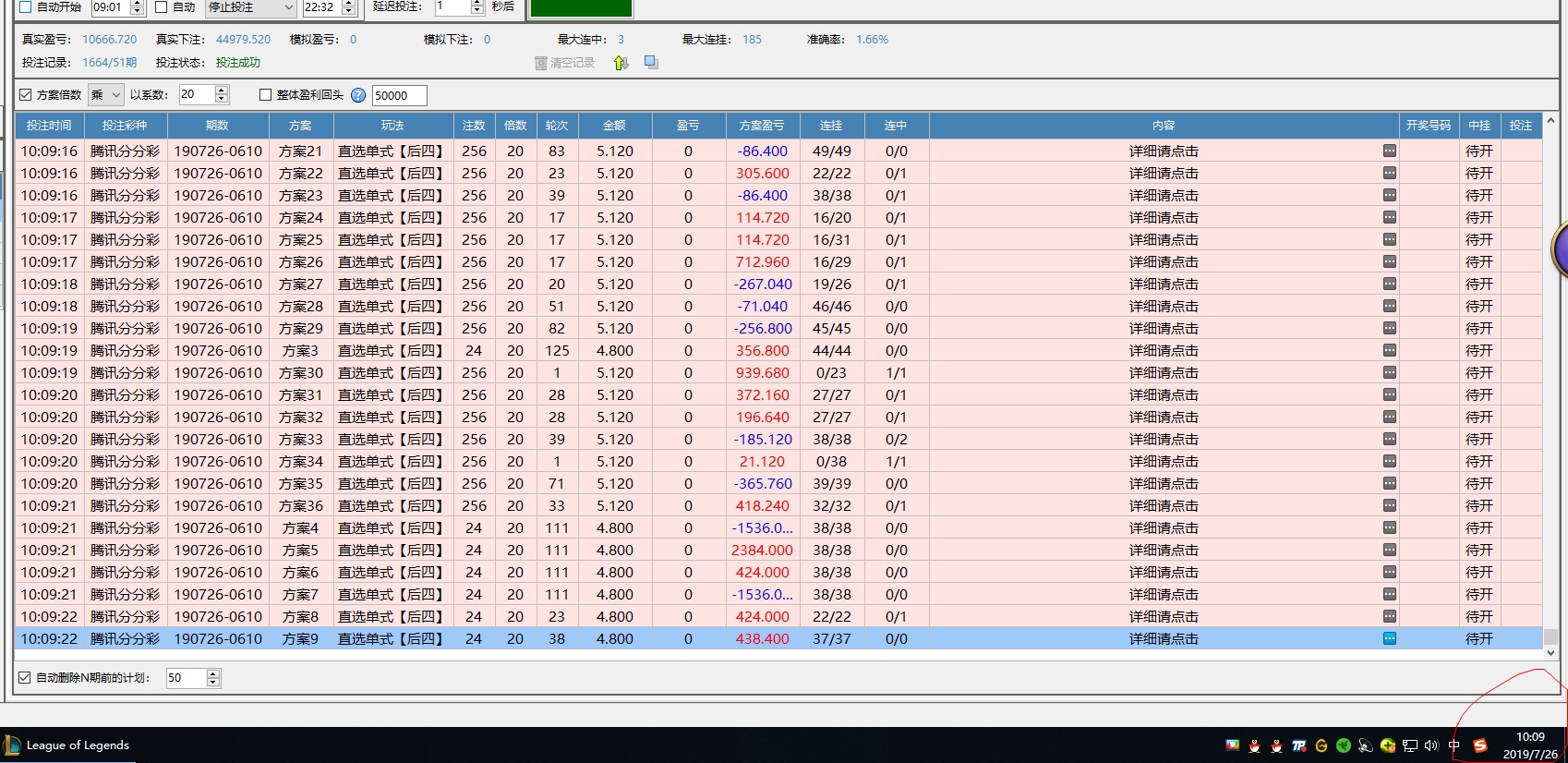Viewport: 1568px width, 763px height.
Task: Click the green up-down arrows sort icon
Action: pos(621,63)
